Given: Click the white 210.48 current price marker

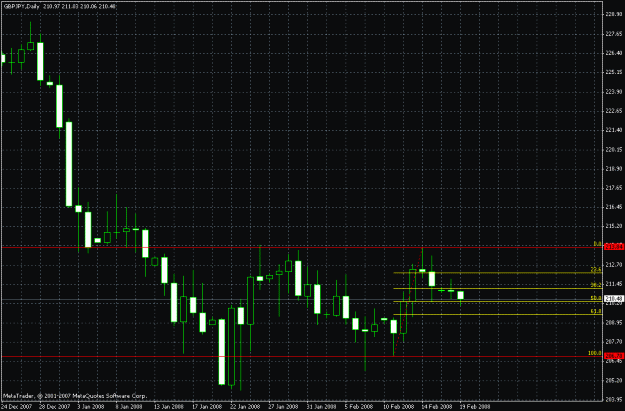Looking at the screenshot, I should [614, 299].
